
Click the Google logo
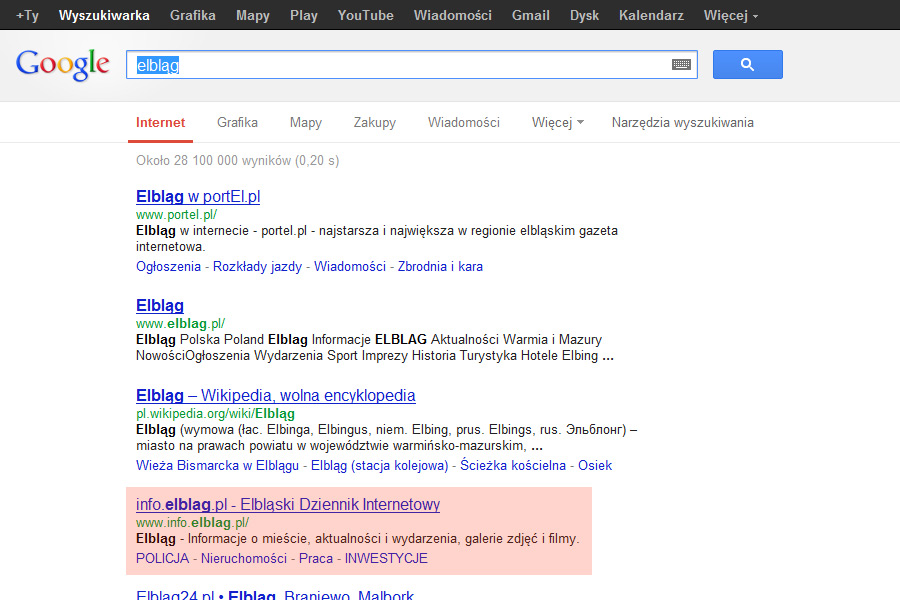[x=63, y=65]
